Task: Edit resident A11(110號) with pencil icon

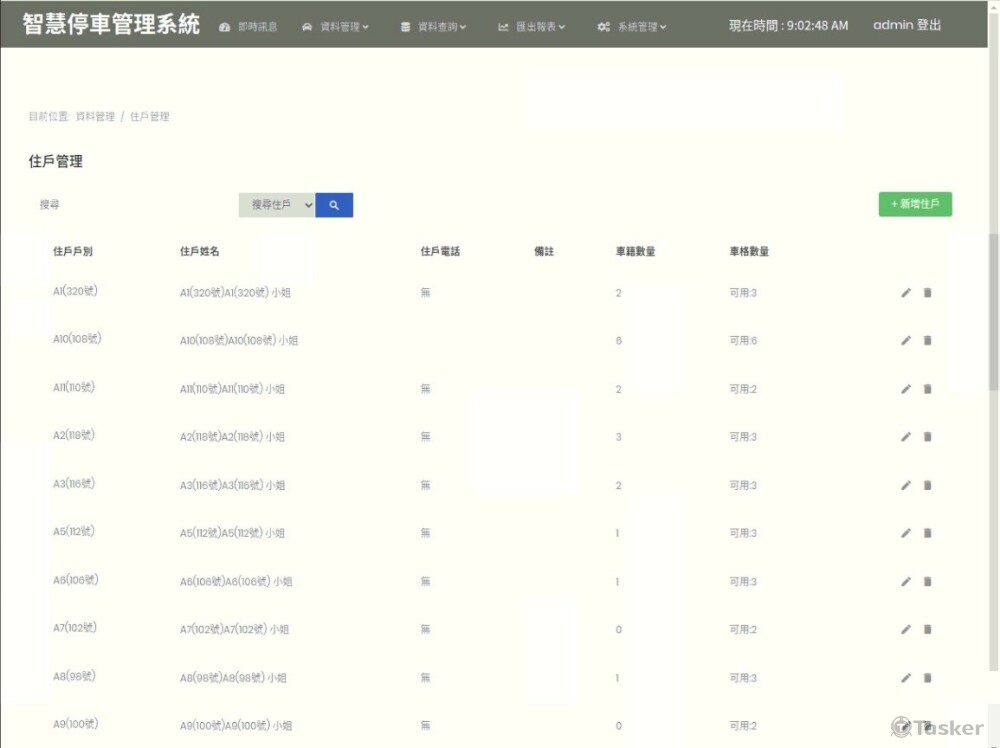Action: point(906,389)
